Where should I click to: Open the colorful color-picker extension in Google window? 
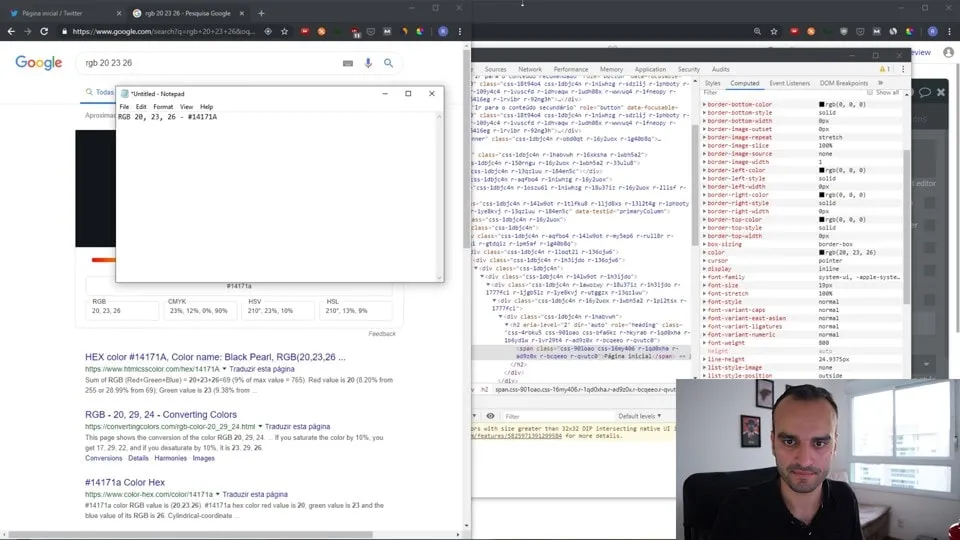420,31
